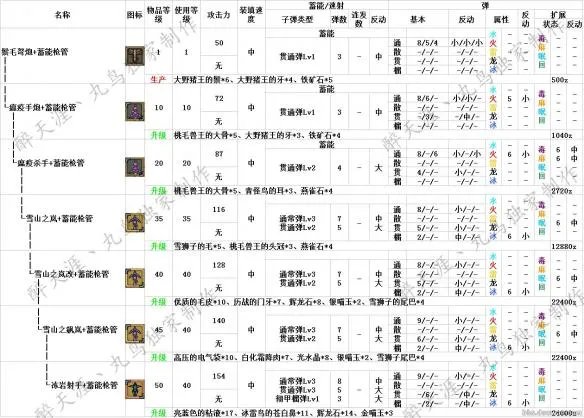This screenshot has width=584, height=418.
Task: Click item level 50 of 冰岩射手
Action: [x=159, y=385]
